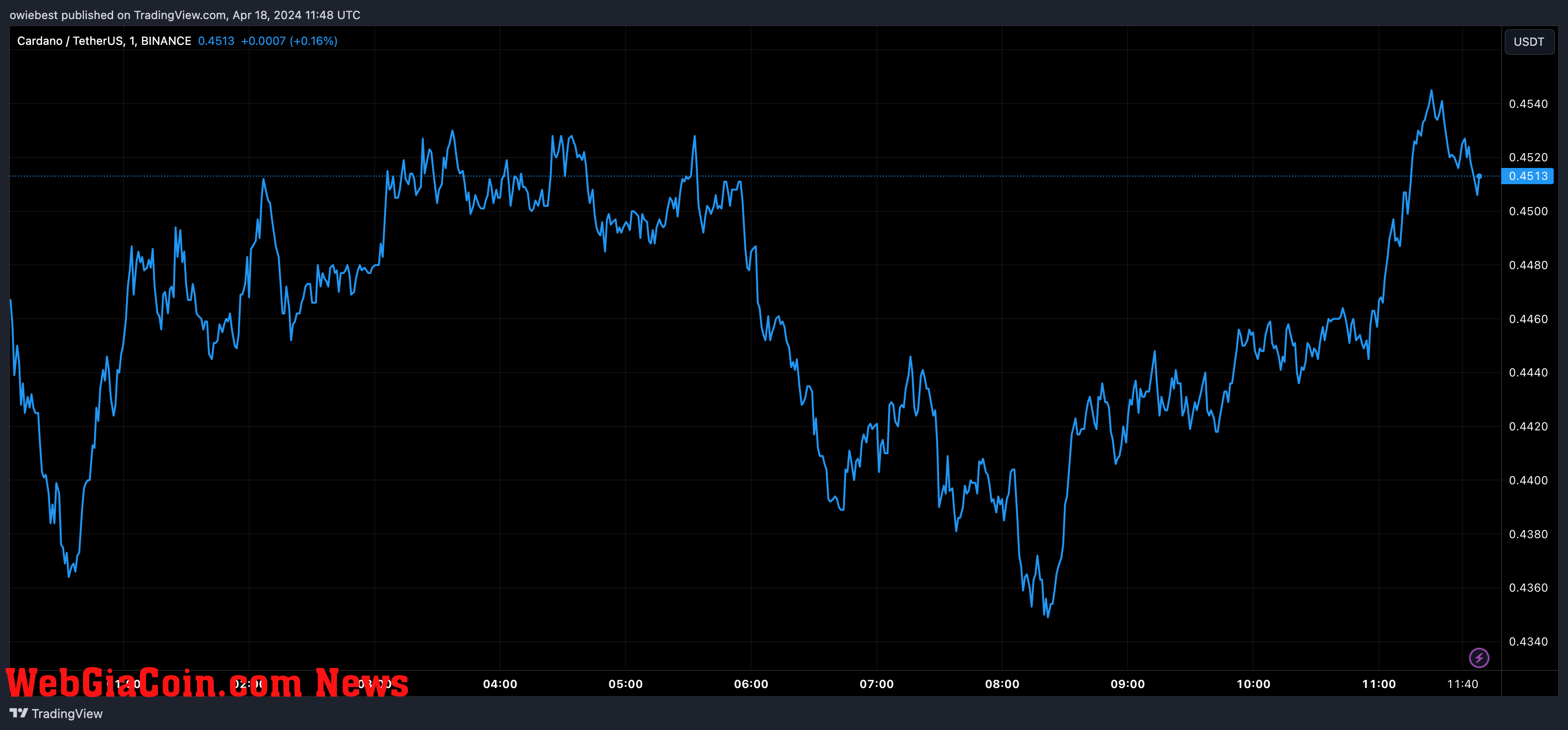The height and width of the screenshot is (730, 1568).
Task: Click the header text 'owiebest published on TradingView.com'
Action: click(x=118, y=15)
